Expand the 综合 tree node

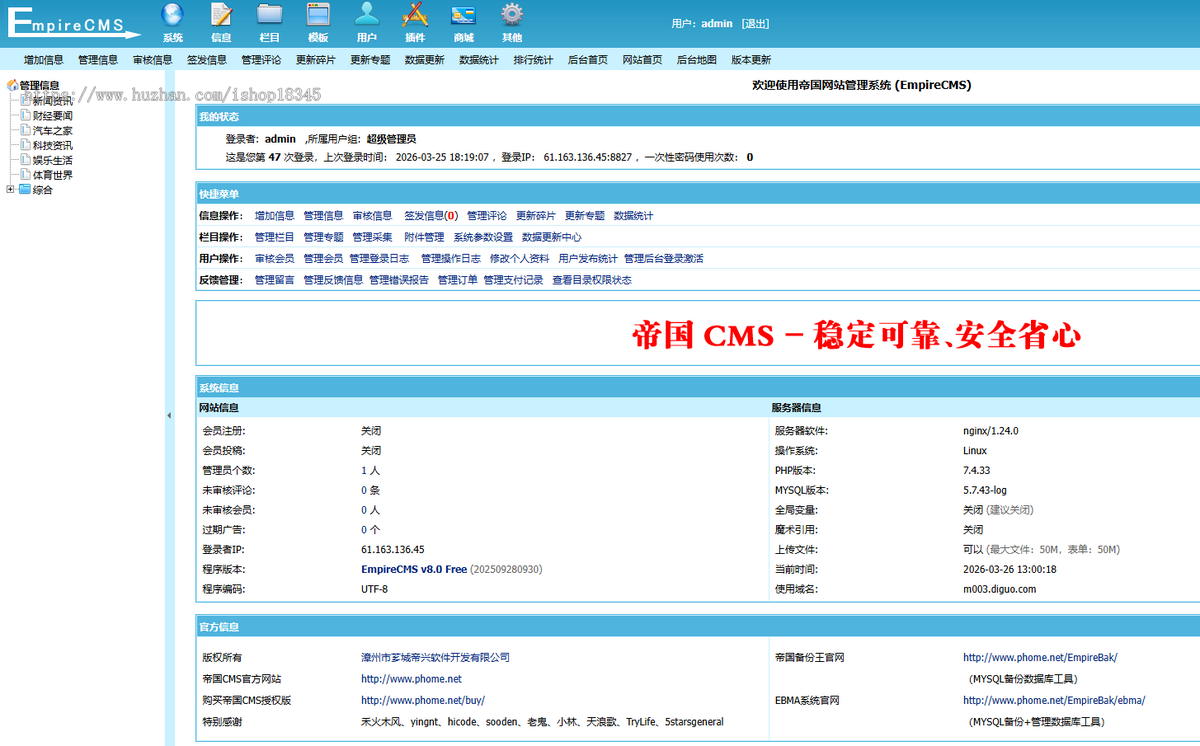(x=10, y=189)
